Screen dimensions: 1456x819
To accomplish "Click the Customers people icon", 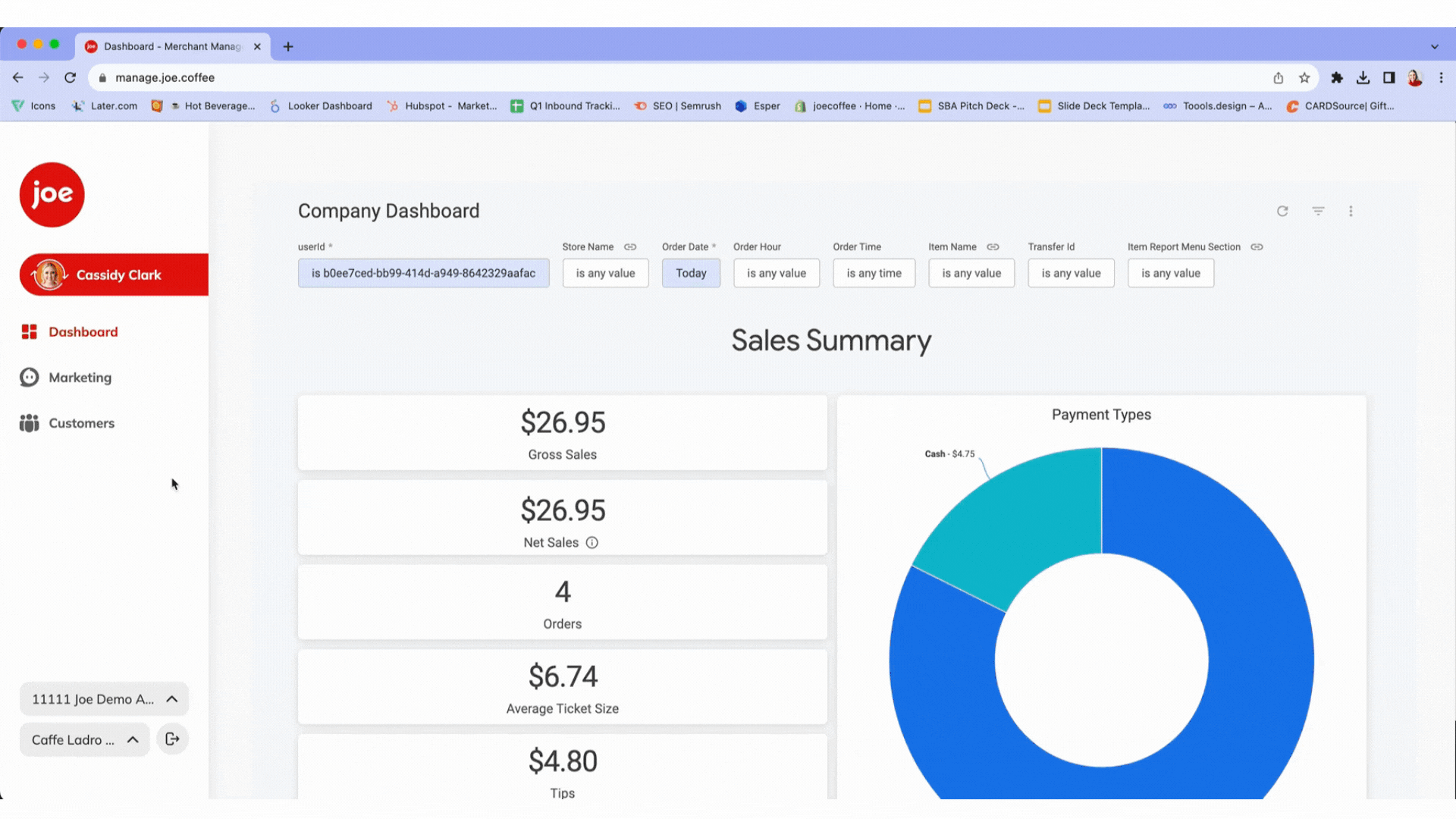I will point(30,423).
